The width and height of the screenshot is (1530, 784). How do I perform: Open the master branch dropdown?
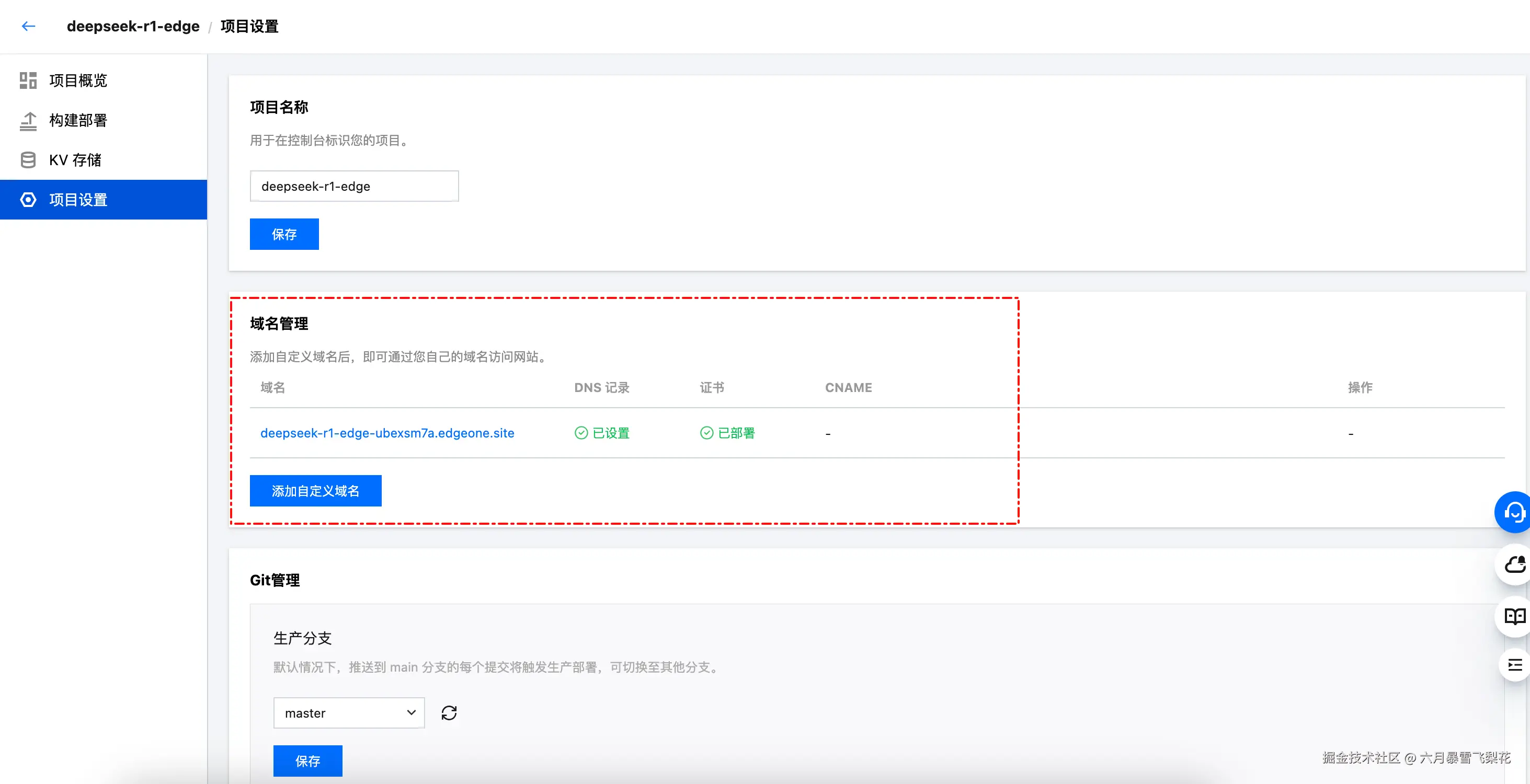[x=349, y=713]
